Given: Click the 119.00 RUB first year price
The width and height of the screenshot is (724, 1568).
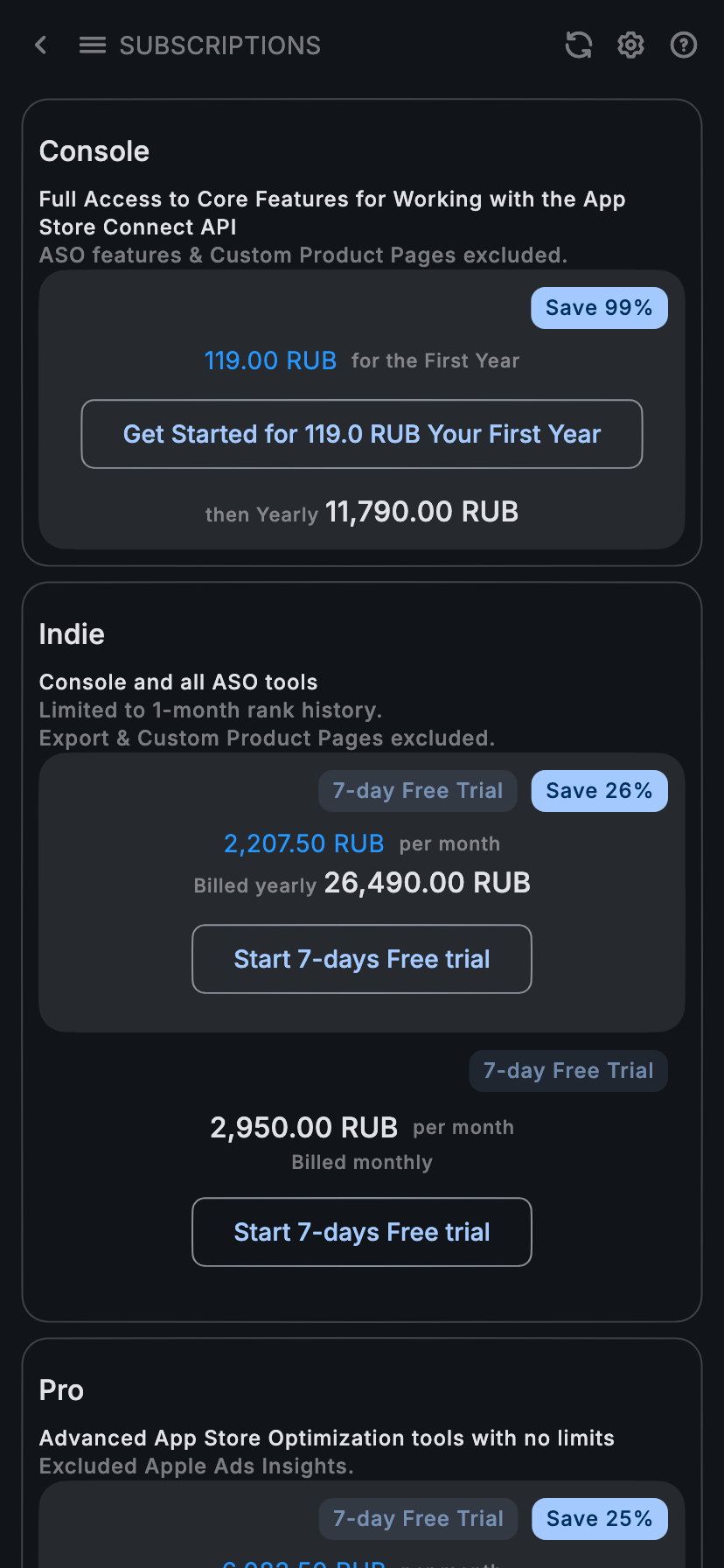Looking at the screenshot, I should 270,360.
